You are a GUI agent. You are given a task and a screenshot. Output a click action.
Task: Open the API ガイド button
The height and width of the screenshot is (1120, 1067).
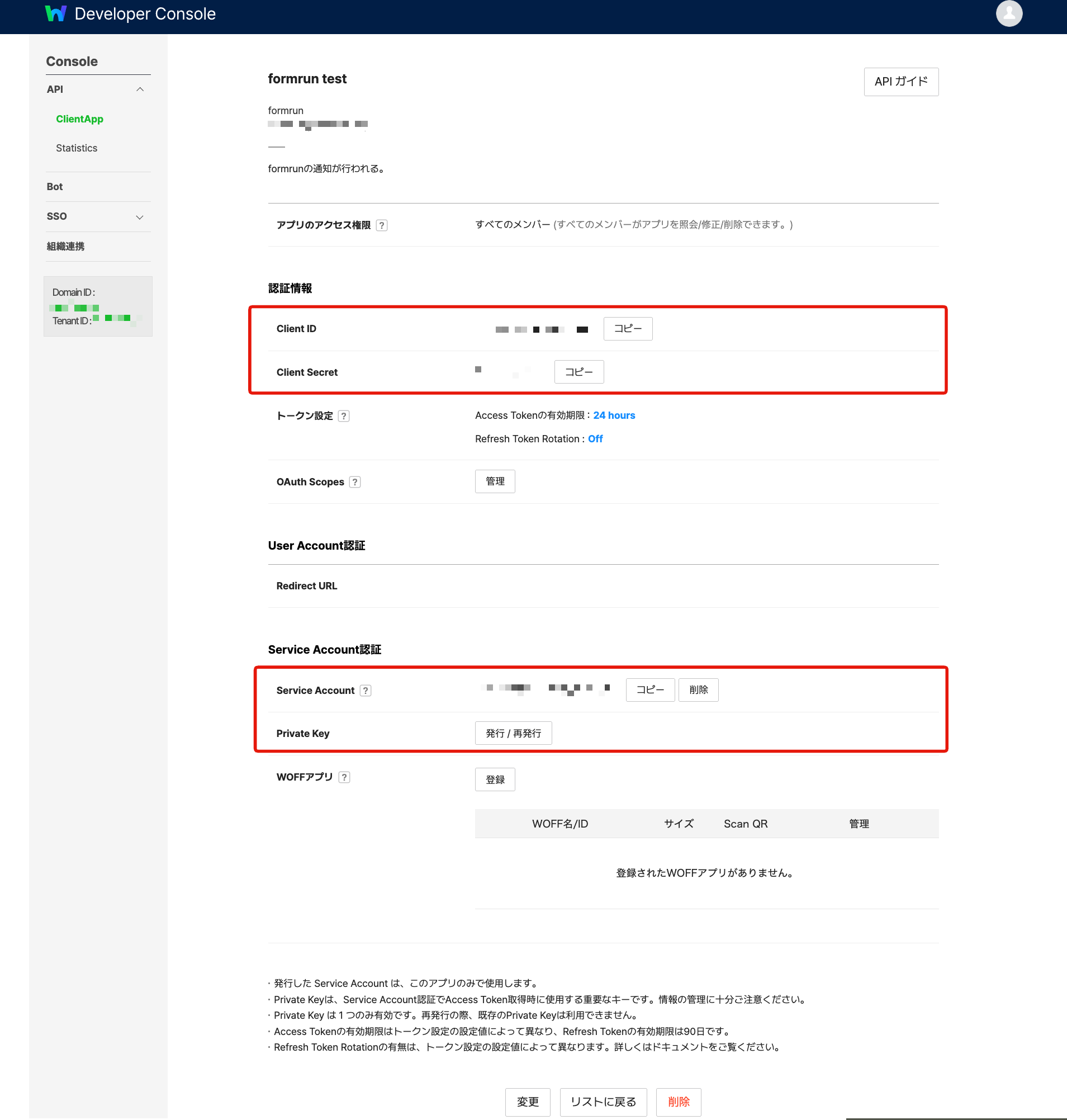[900, 82]
